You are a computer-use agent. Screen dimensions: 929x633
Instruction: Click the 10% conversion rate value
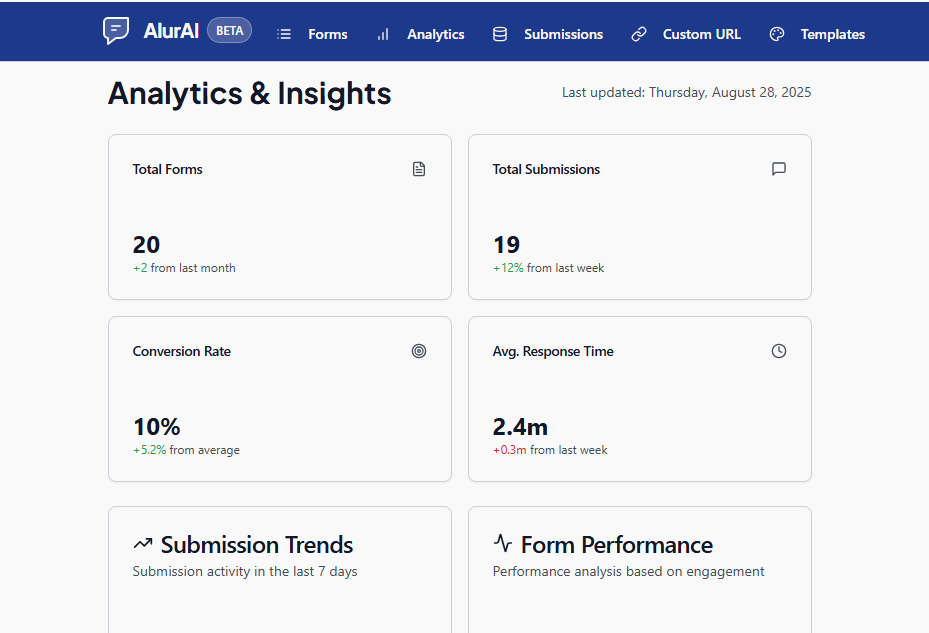pos(157,427)
